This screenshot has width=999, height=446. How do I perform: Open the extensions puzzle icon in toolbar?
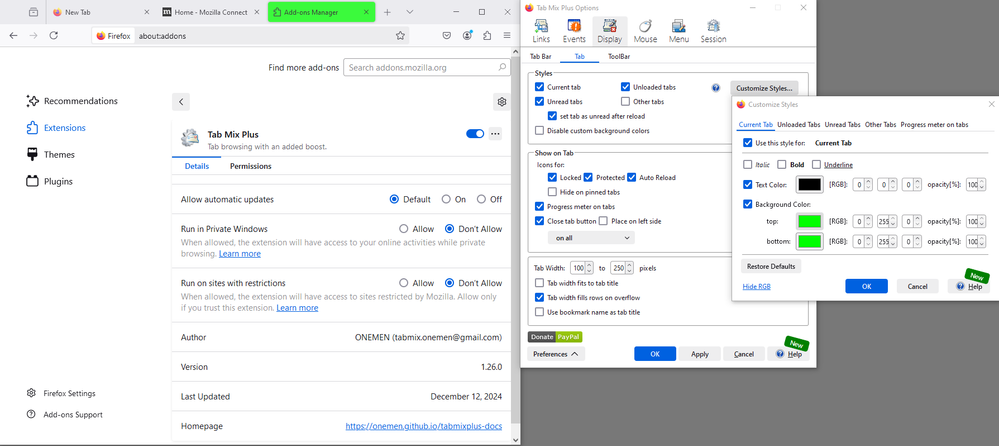[487, 36]
